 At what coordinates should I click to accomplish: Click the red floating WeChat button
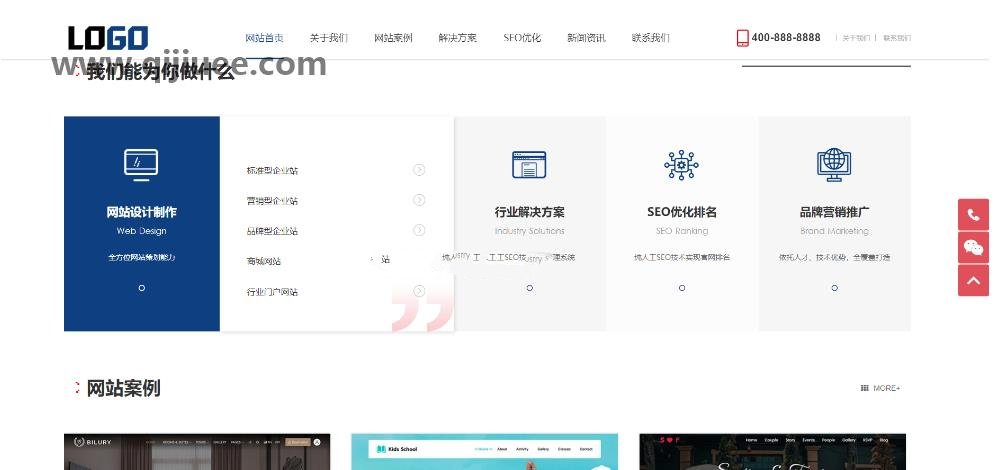[973, 247]
